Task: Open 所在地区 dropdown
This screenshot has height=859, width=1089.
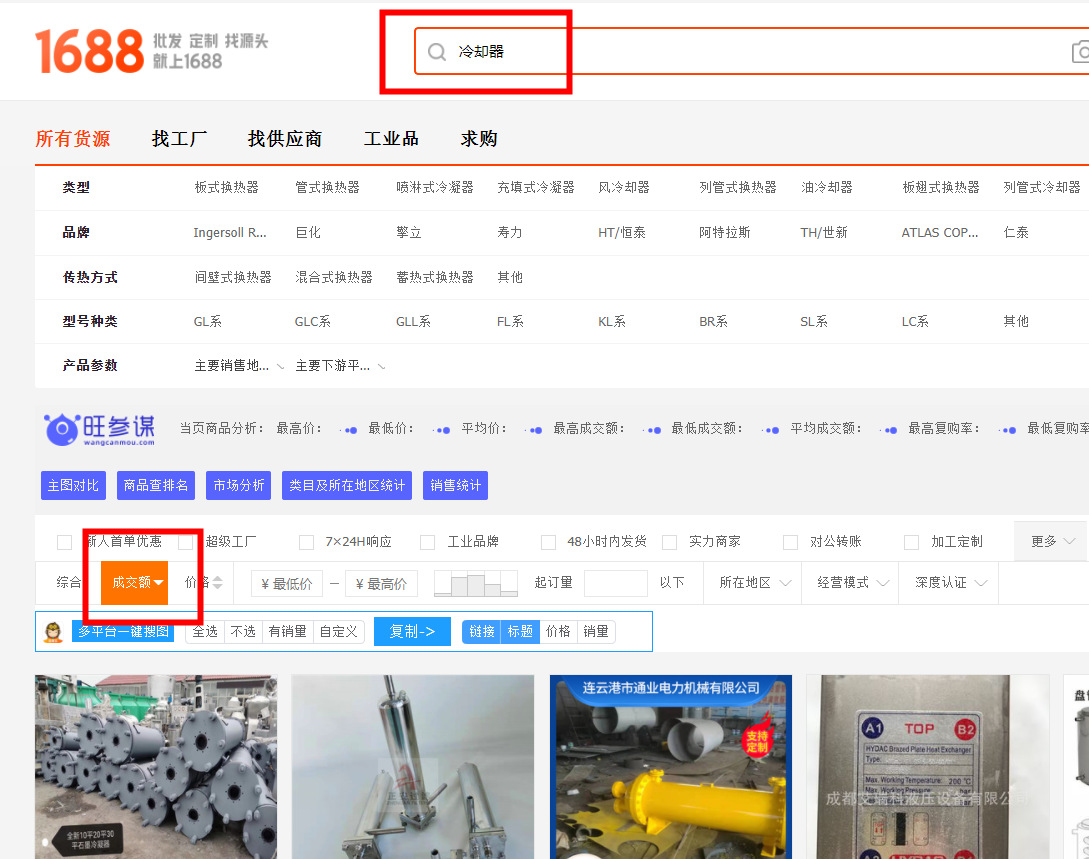Action: pos(754,583)
